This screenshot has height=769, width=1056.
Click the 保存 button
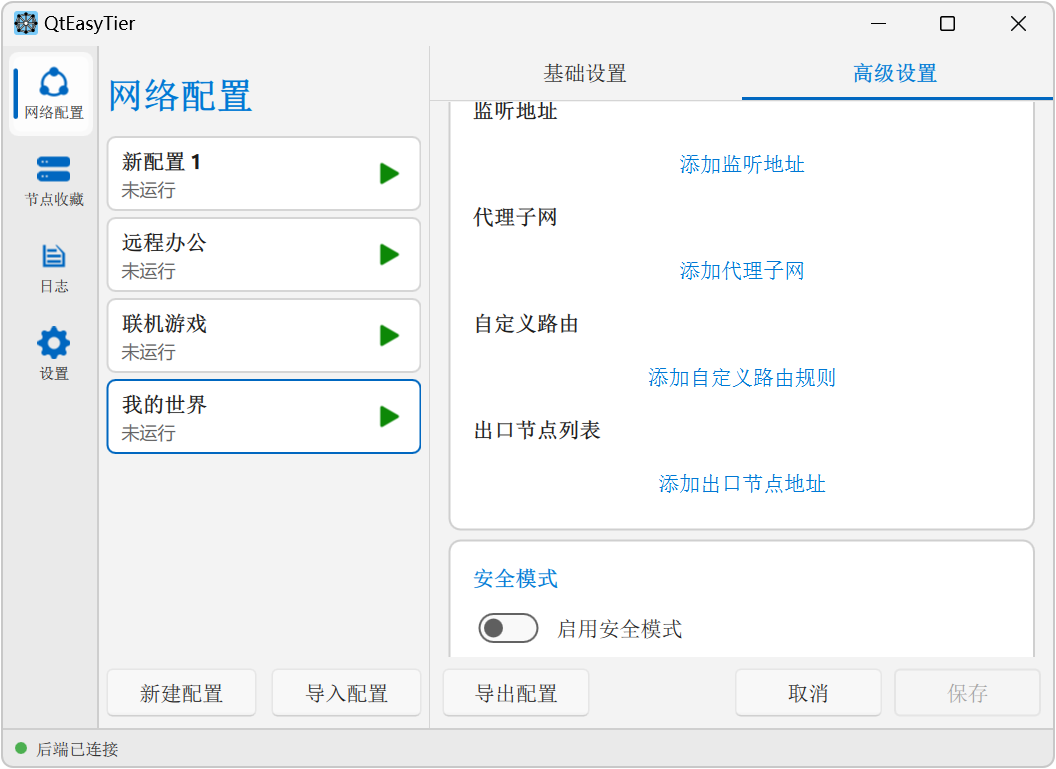[x=967, y=693]
